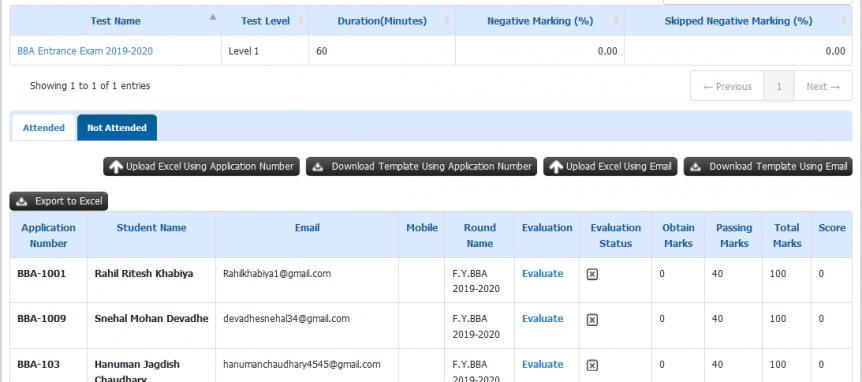Click Showing 1 to 1 of 1 entries

[90, 86]
